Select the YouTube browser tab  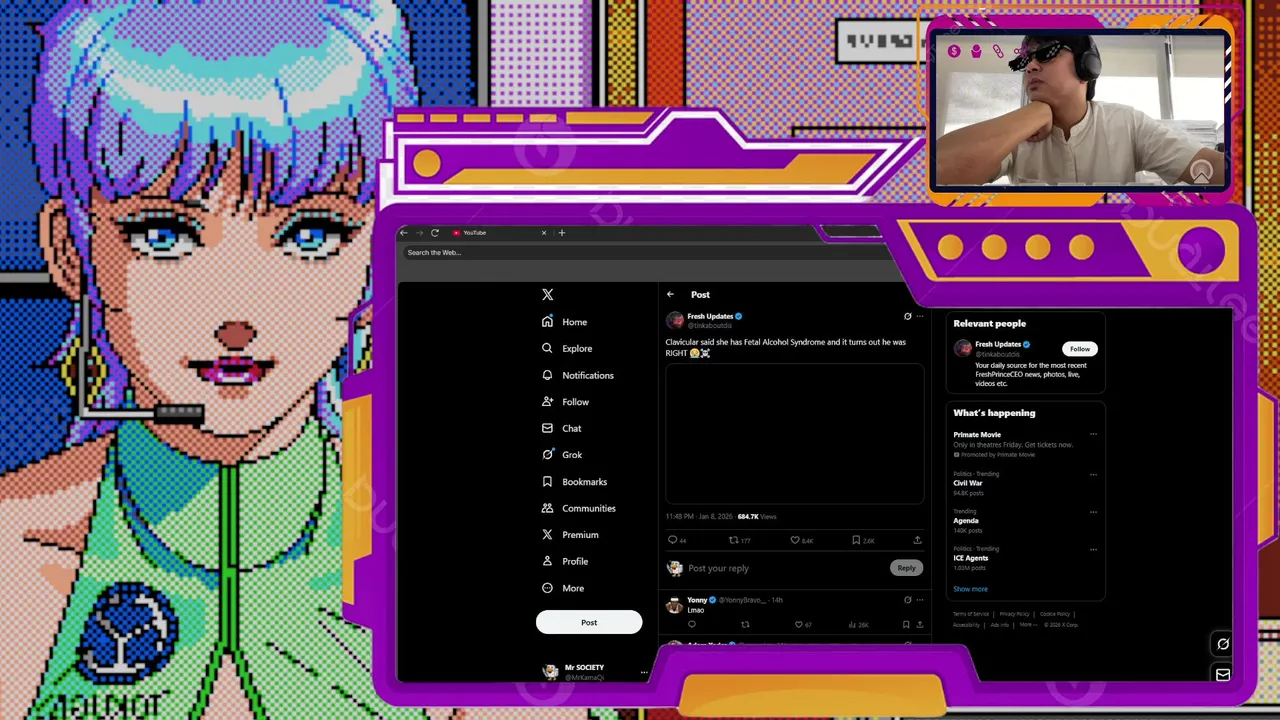pyautogui.click(x=498, y=233)
